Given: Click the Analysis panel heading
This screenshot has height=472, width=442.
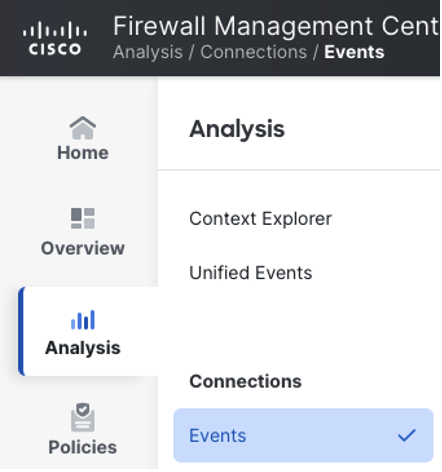Looking at the screenshot, I should click(x=237, y=129).
